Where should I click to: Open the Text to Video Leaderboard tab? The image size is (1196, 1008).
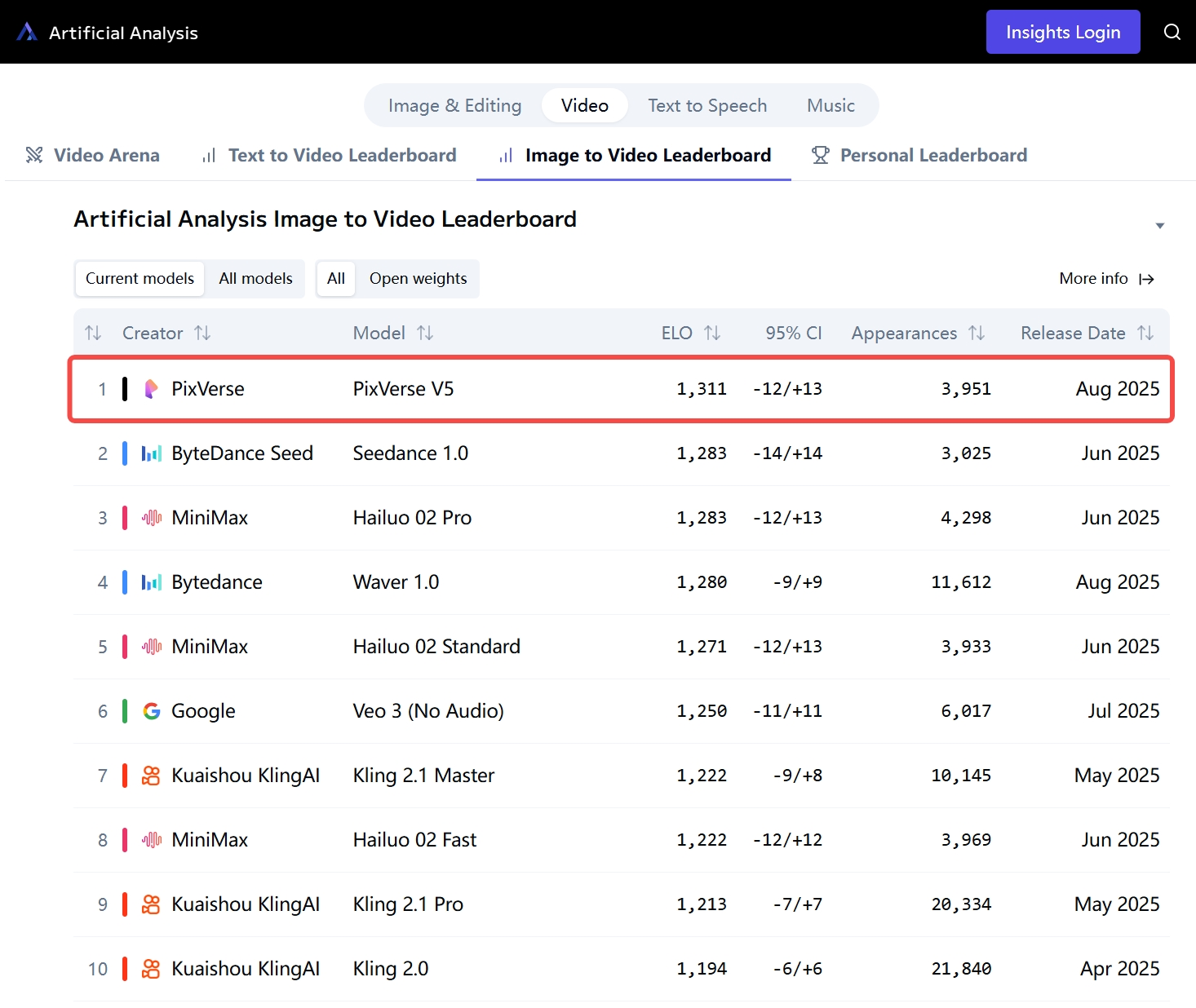click(342, 155)
